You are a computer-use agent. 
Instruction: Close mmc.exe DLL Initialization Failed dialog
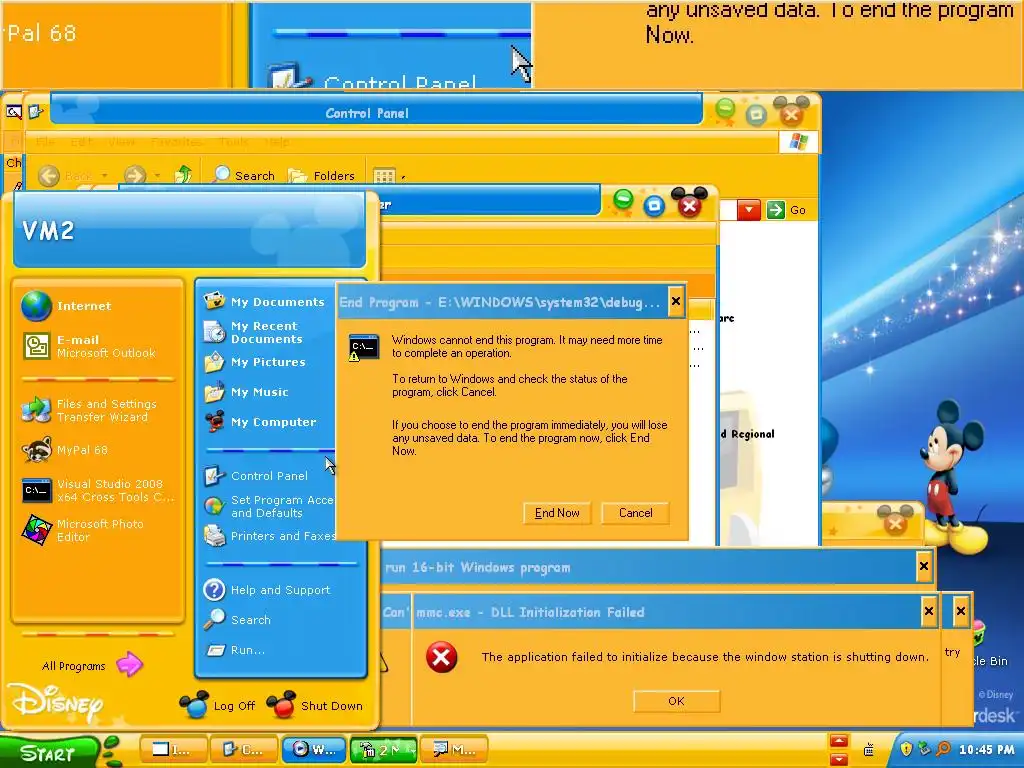coord(929,612)
